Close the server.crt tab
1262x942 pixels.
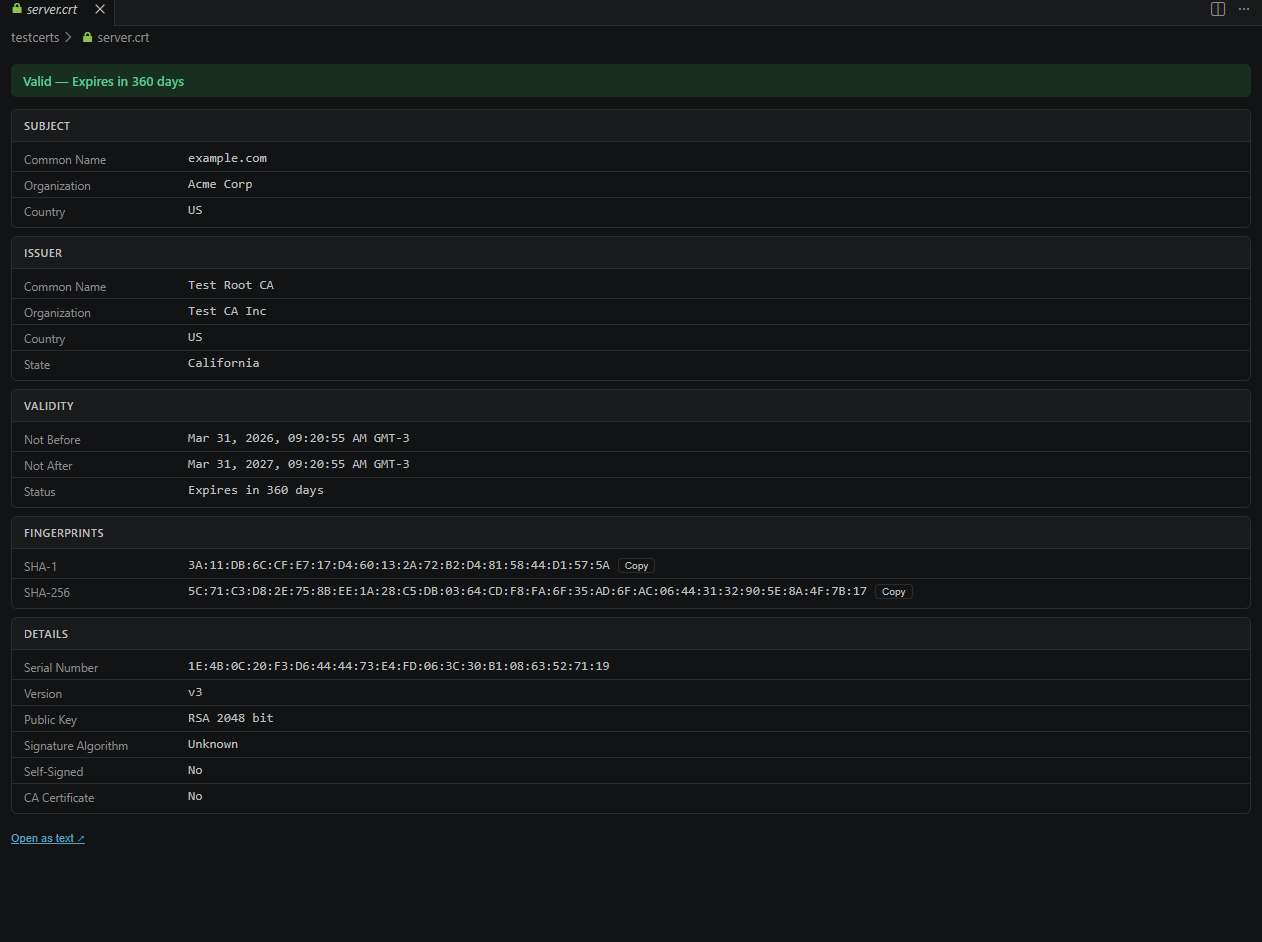100,9
